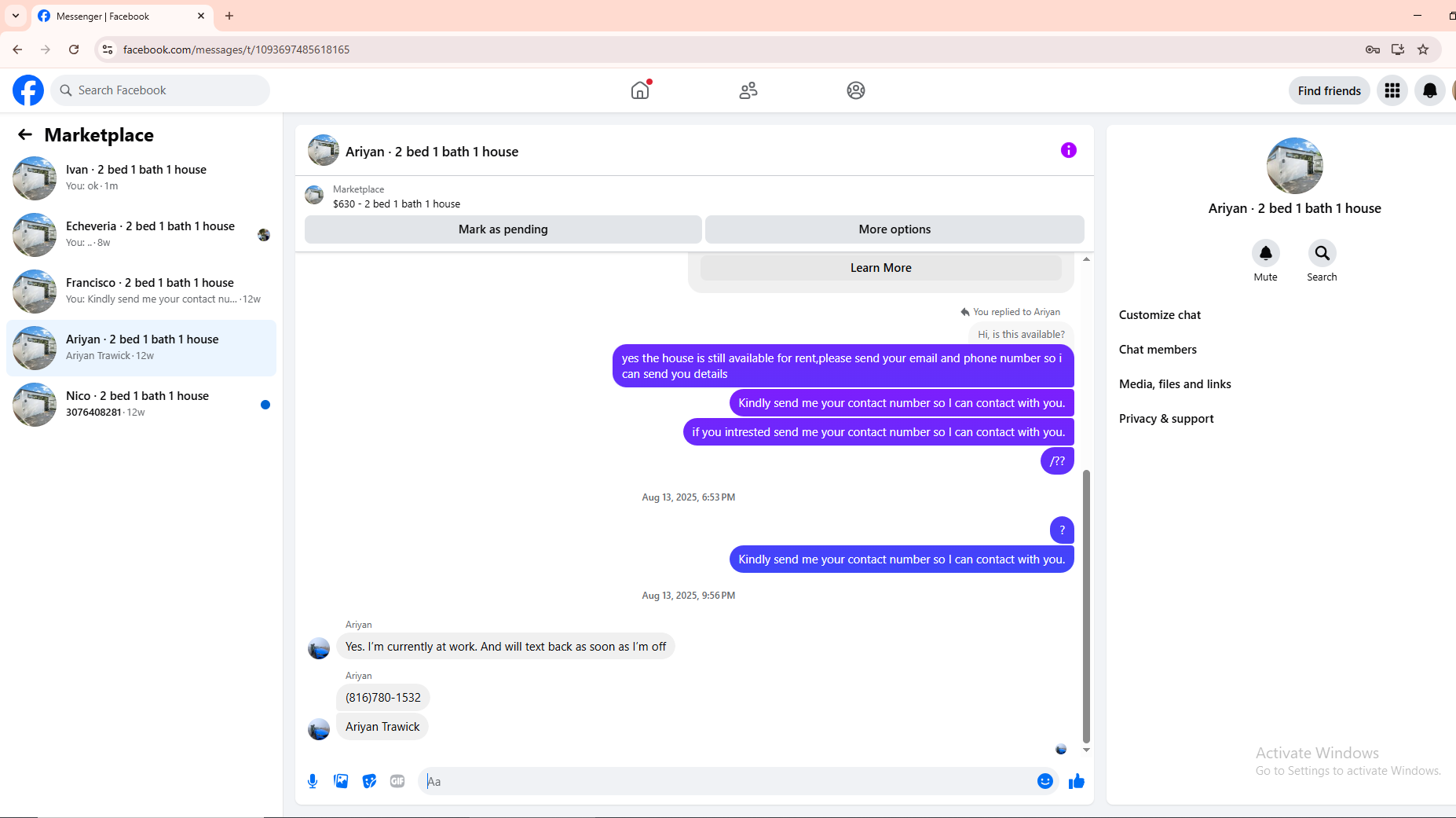
Task: Attach a photo with the image icon
Action: click(x=341, y=781)
